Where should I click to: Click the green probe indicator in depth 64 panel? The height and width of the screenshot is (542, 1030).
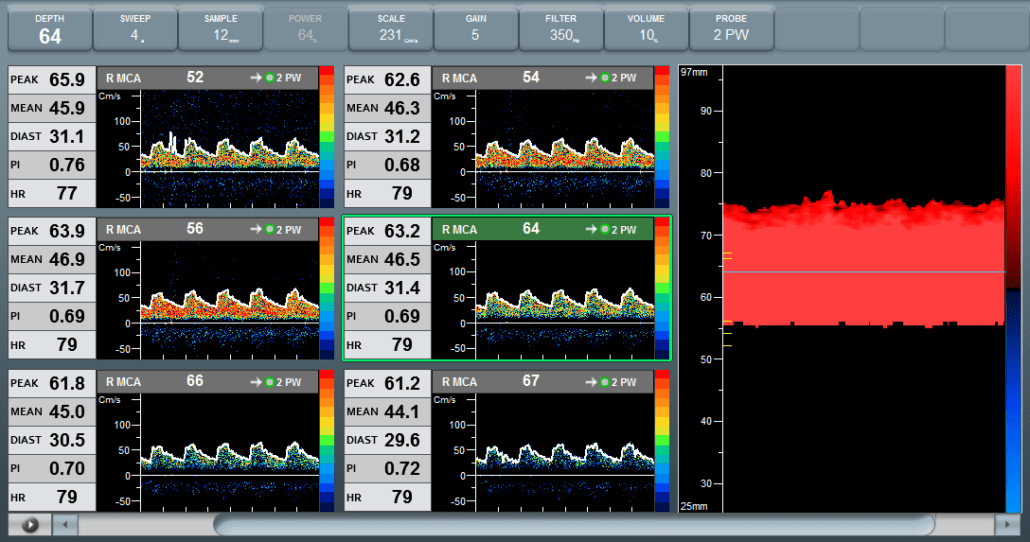605,229
